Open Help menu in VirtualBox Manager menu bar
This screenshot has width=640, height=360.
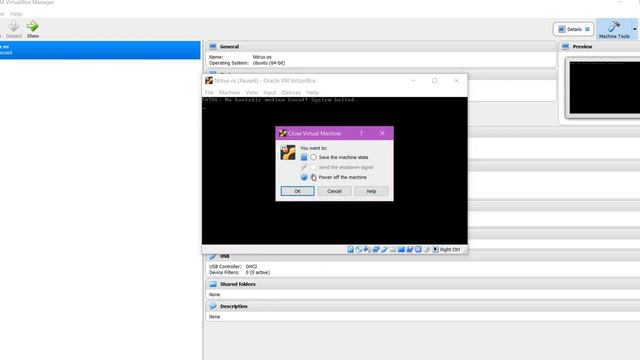point(16,14)
